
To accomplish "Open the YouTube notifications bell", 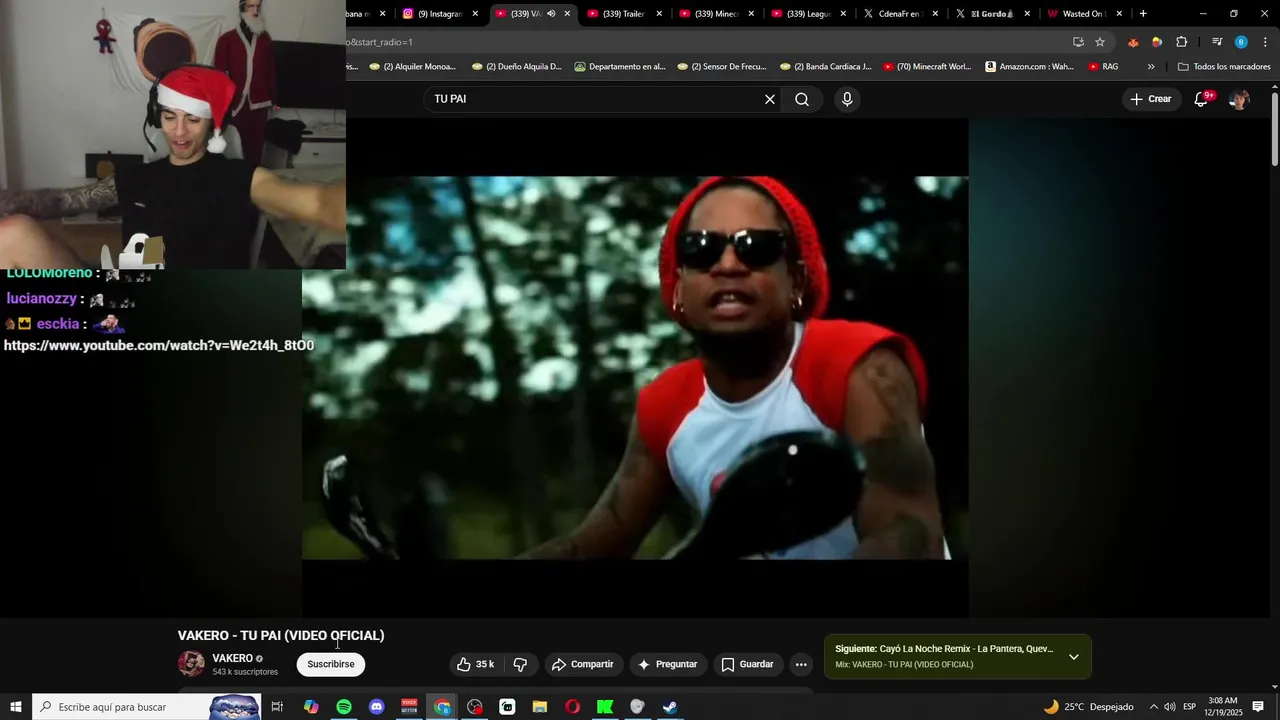I will click(1202, 99).
